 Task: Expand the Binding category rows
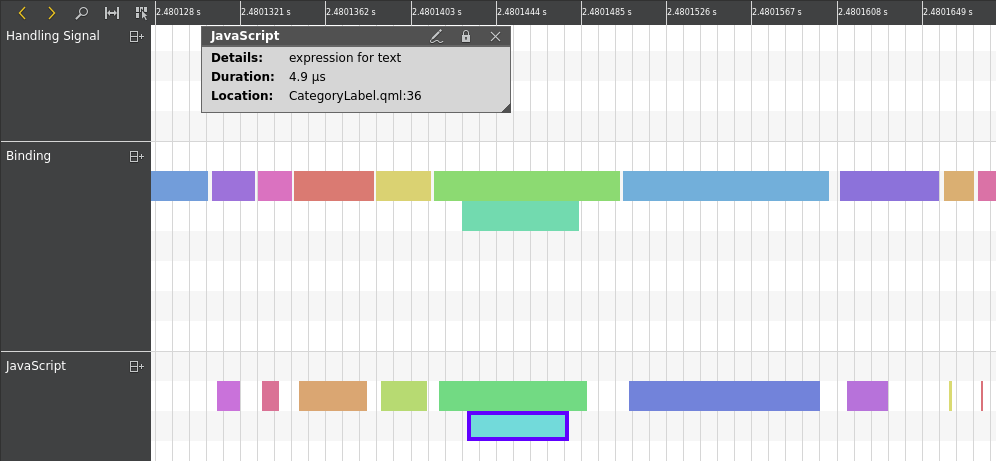tap(136, 156)
